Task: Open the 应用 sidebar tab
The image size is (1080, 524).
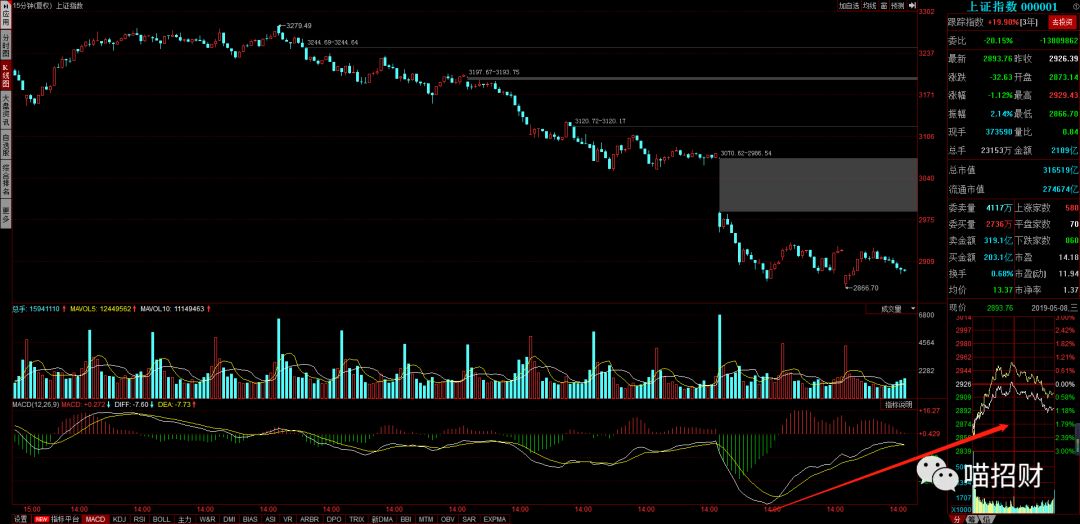Action: point(5,14)
